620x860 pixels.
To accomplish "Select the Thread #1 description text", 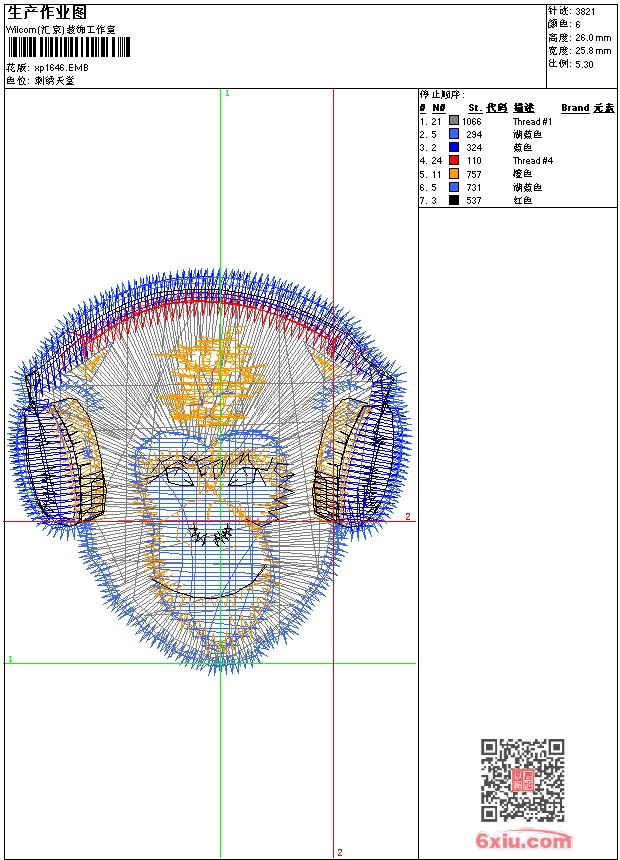I will [532, 121].
